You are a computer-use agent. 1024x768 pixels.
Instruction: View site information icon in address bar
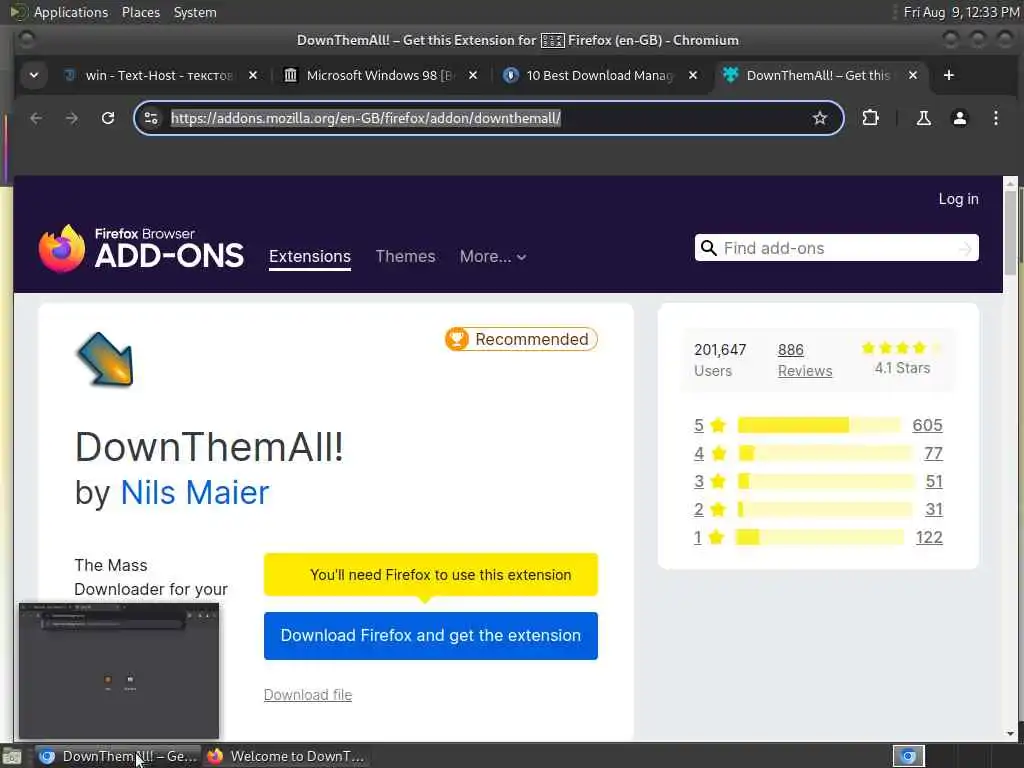tap(151, 118)
